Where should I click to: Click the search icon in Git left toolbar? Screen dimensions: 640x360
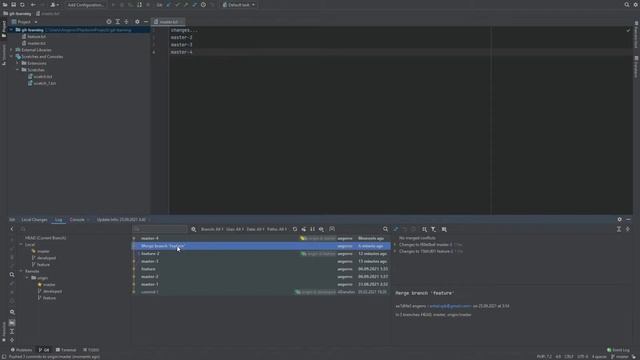pos(12,275)
